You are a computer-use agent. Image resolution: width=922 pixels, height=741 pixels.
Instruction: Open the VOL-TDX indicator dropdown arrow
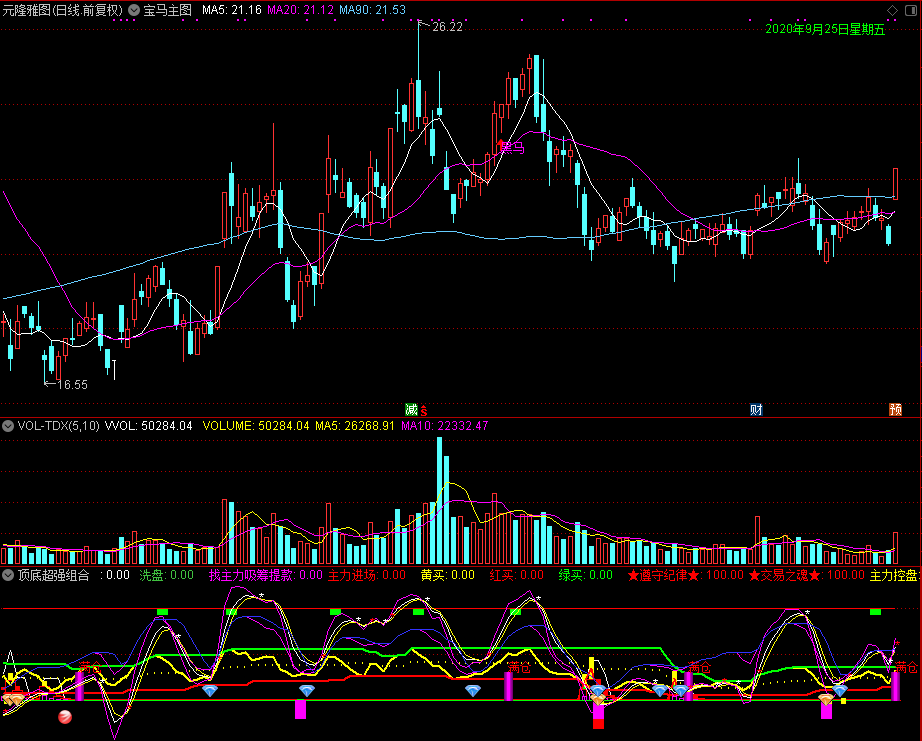coord(8,426)
